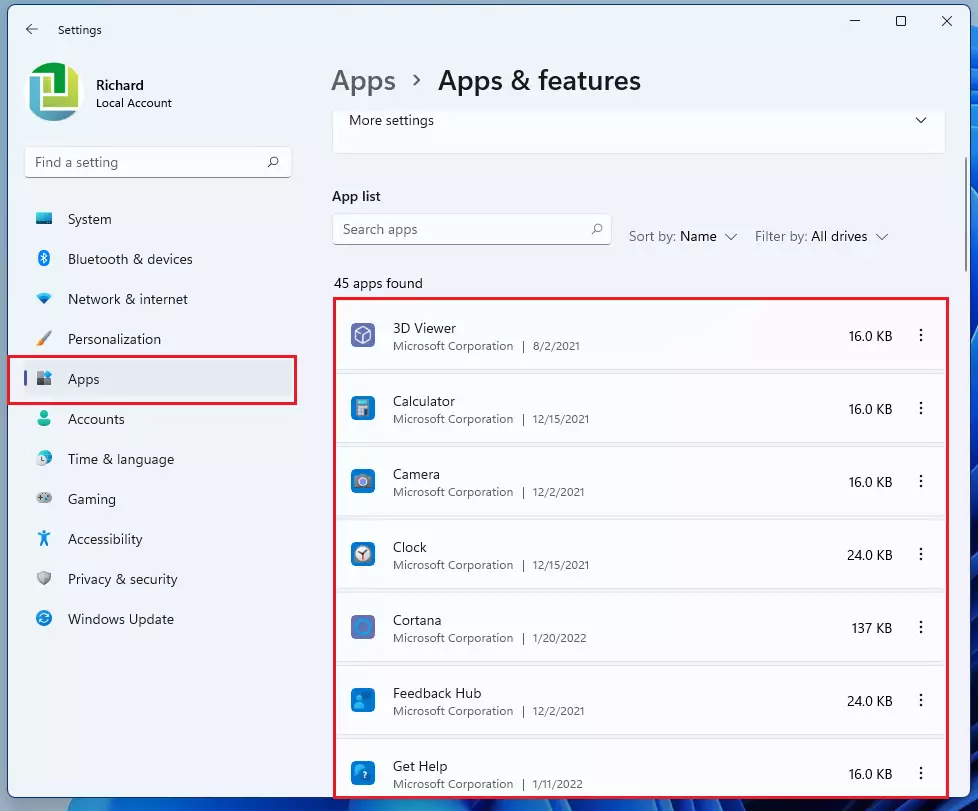Open the Sort by Name dropdown
Screen dimensions: 978x811
[x=682, y=236]
